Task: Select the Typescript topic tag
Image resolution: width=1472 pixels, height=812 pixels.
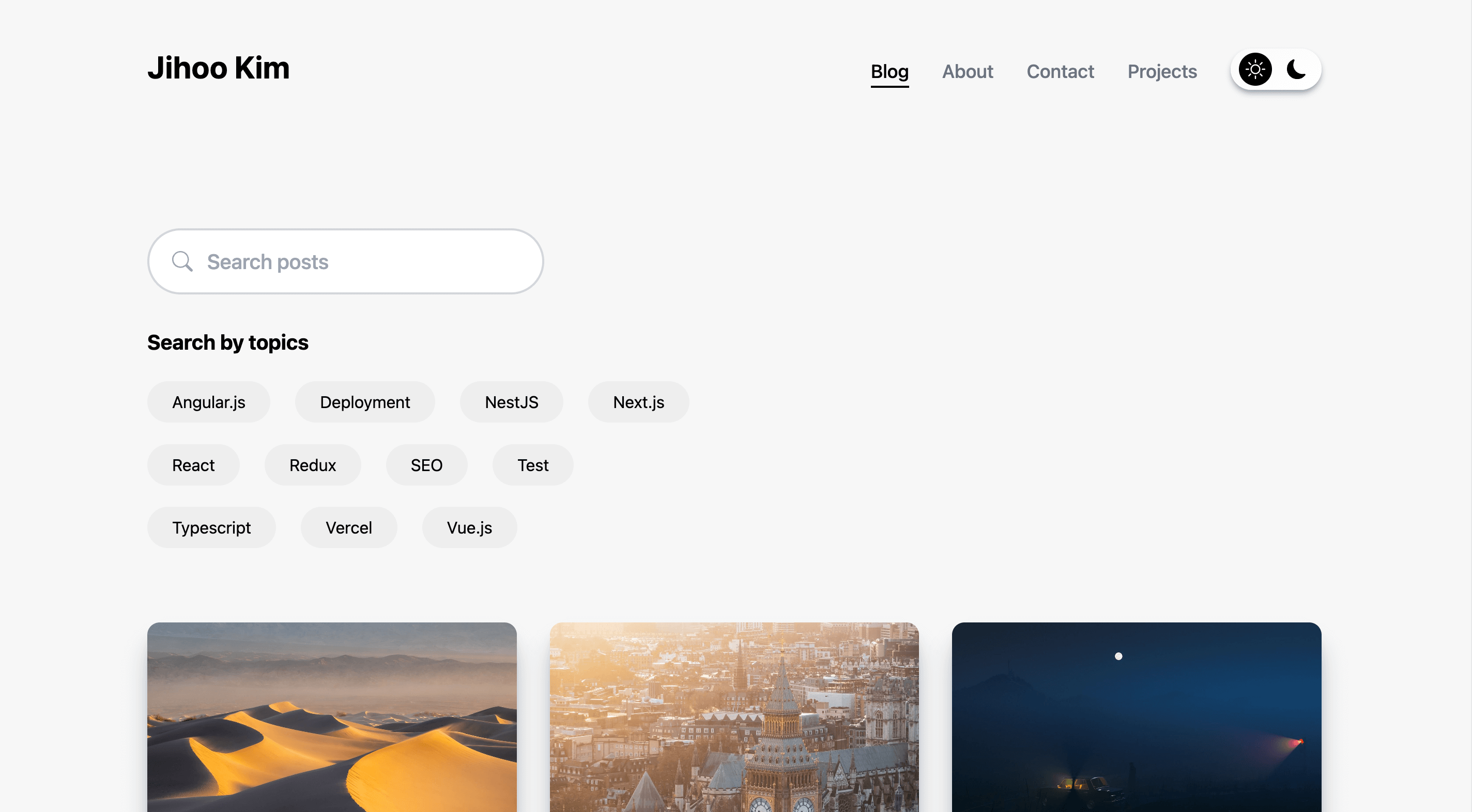Action: [211, 527]
